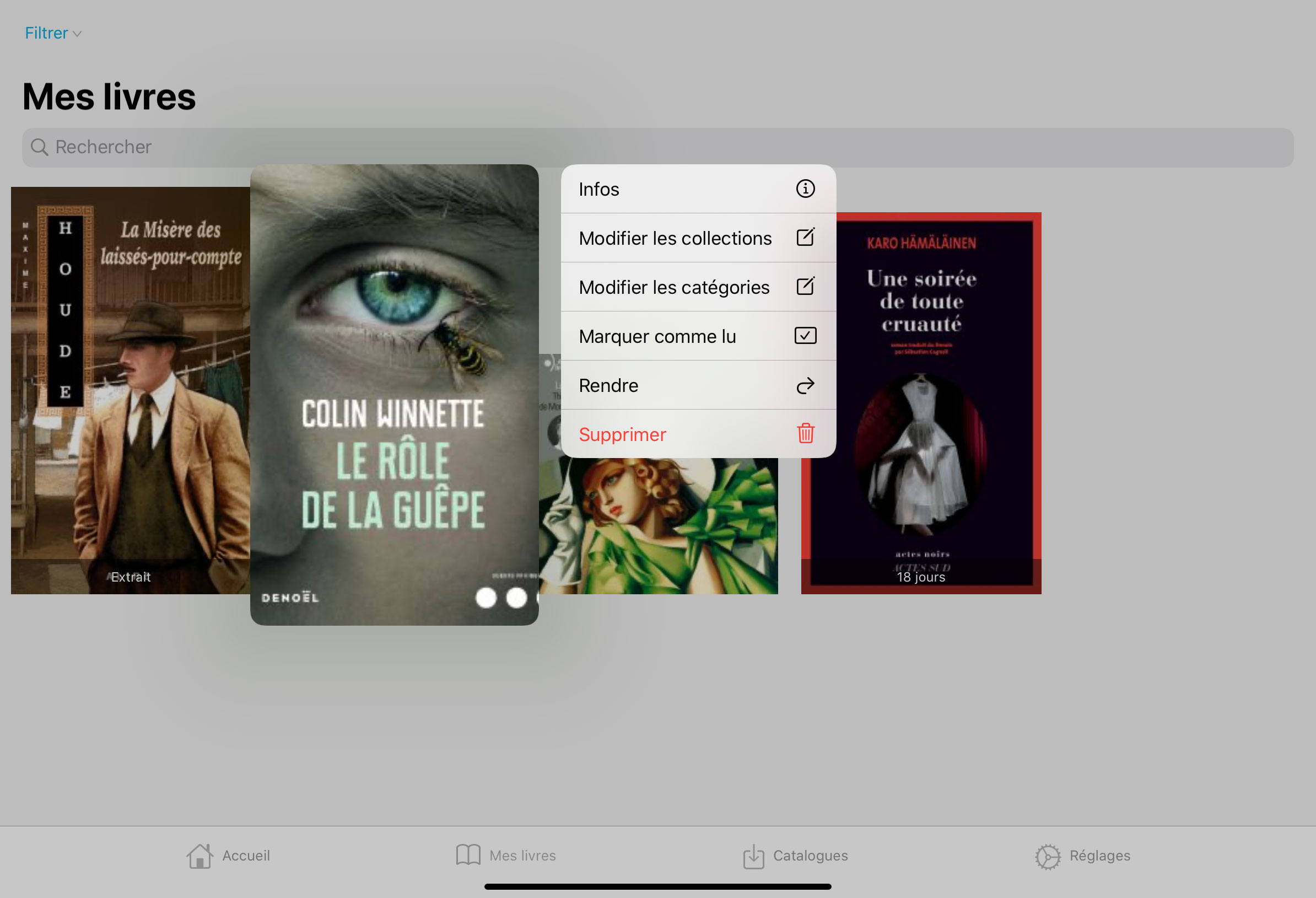Choose Modifier les collections menu entry

pyautogui.click(x=675, y=239)
